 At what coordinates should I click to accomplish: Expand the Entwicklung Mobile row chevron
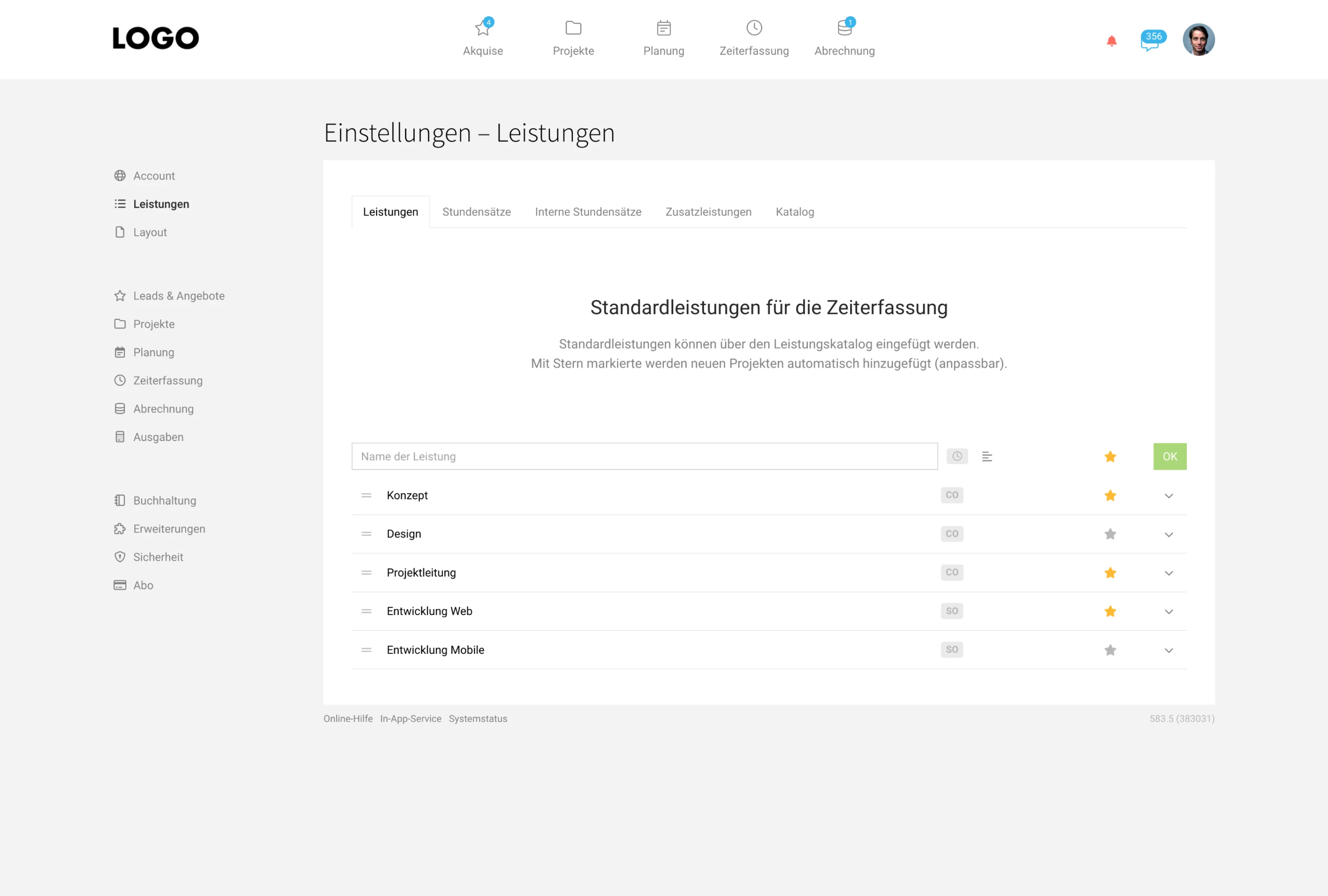(1169, 650)
